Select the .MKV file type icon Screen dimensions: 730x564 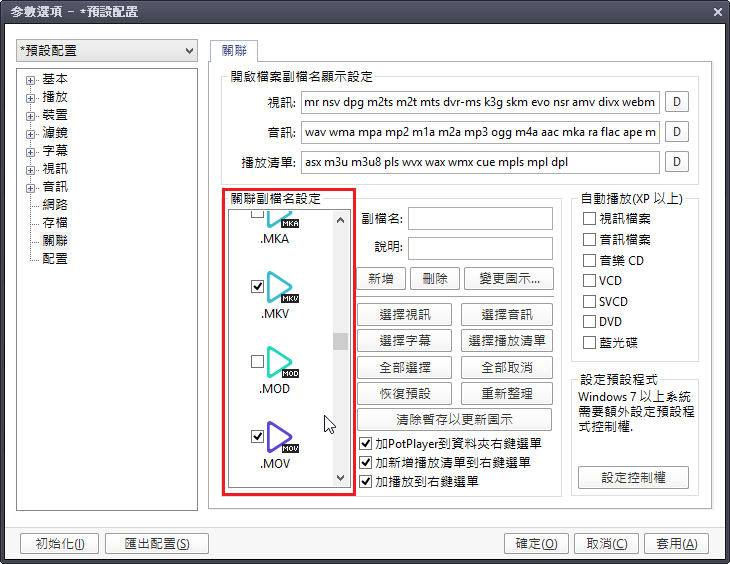pos(282,288)
